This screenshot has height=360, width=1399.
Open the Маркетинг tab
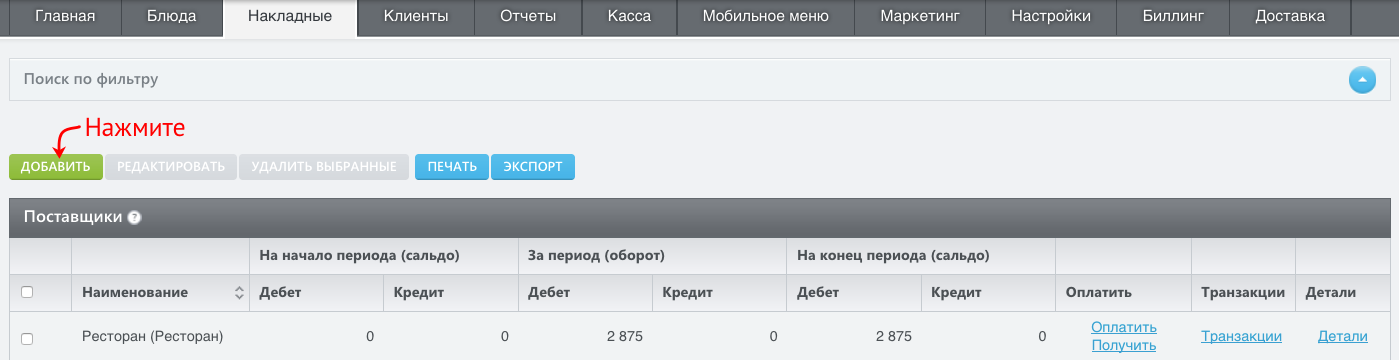click(919, 17)
